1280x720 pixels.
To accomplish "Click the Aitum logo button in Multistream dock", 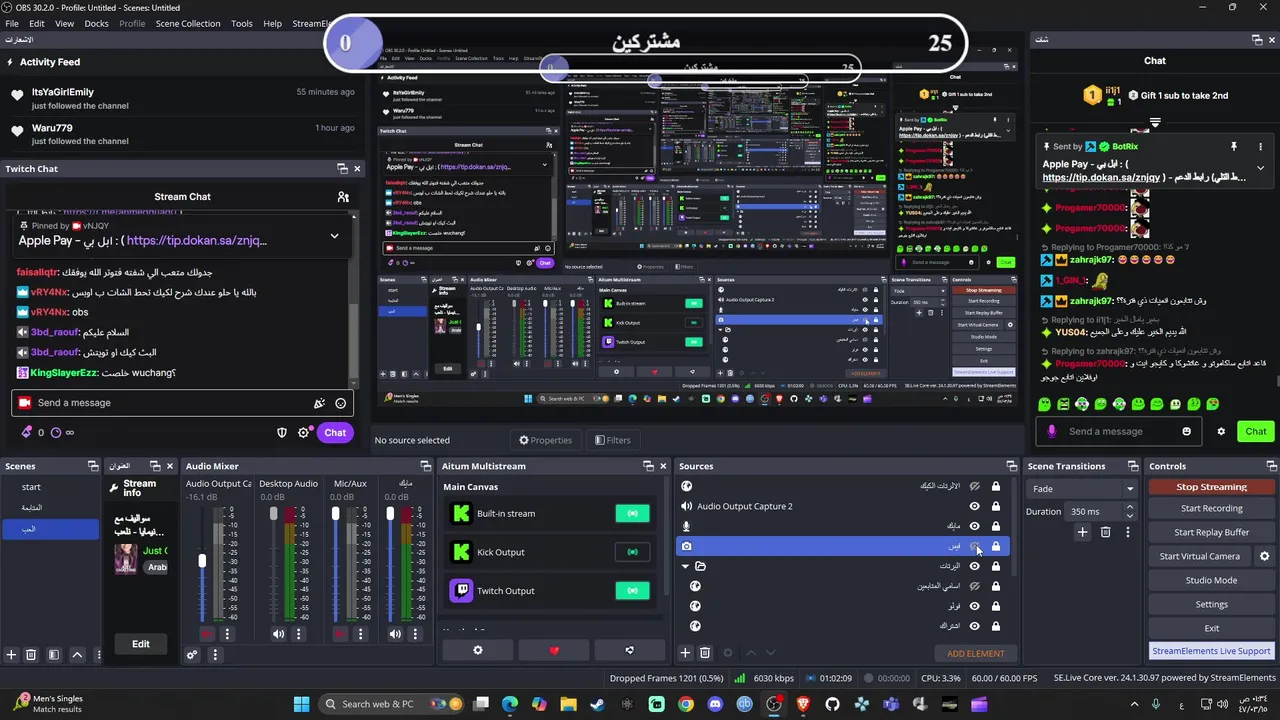I will (x=630, y=651).
